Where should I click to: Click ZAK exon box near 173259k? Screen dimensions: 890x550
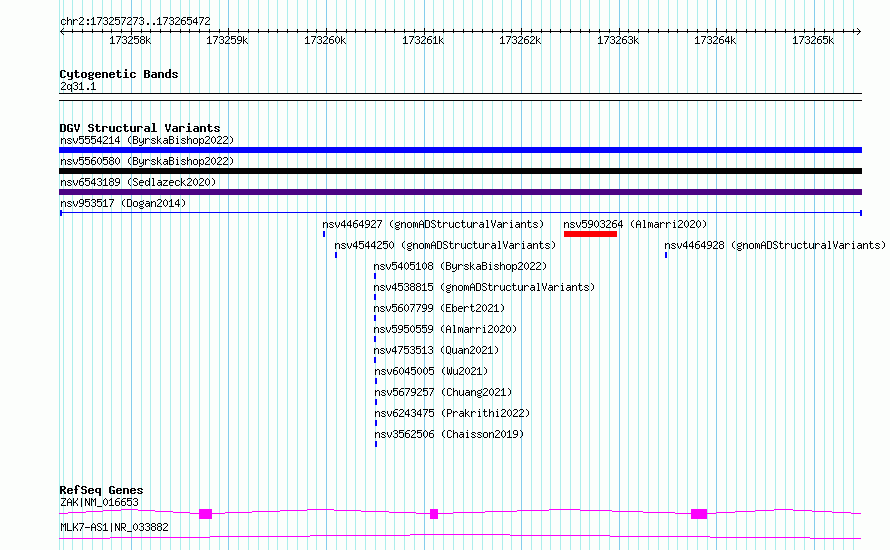205,514
